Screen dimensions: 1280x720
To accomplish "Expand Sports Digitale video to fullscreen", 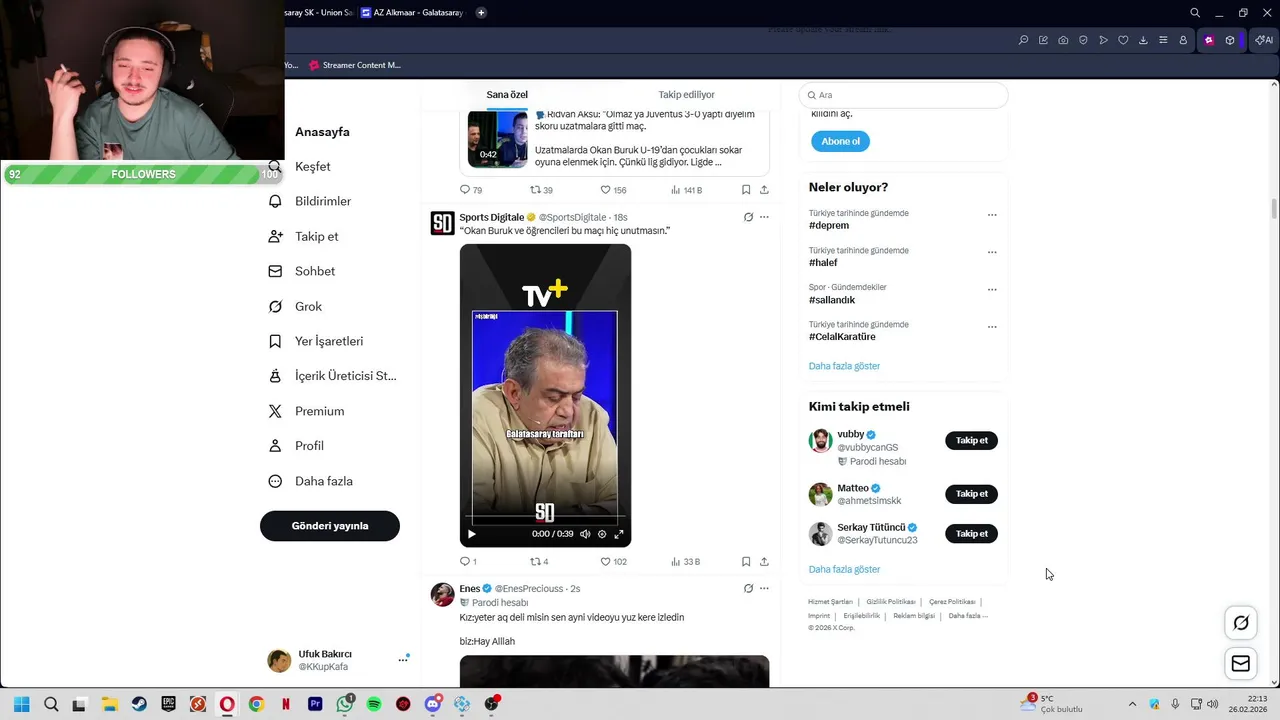I will (x=619, y=534).
